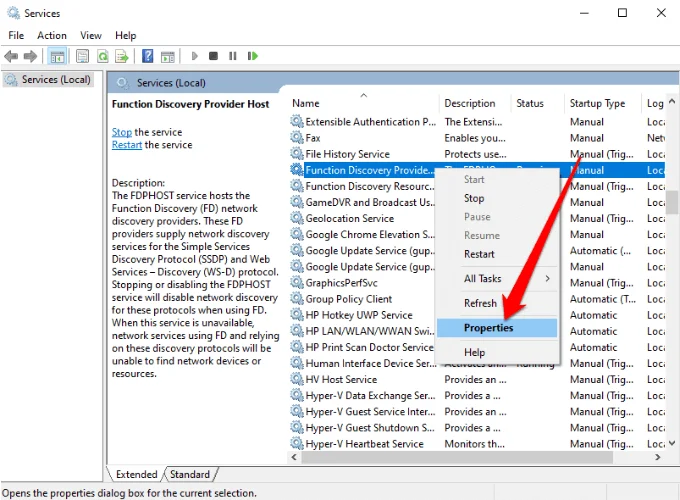The width and height of the screenshot is (680, 500).
Task: Click the Refresh toolbar icon
Action: coord(102,56)
